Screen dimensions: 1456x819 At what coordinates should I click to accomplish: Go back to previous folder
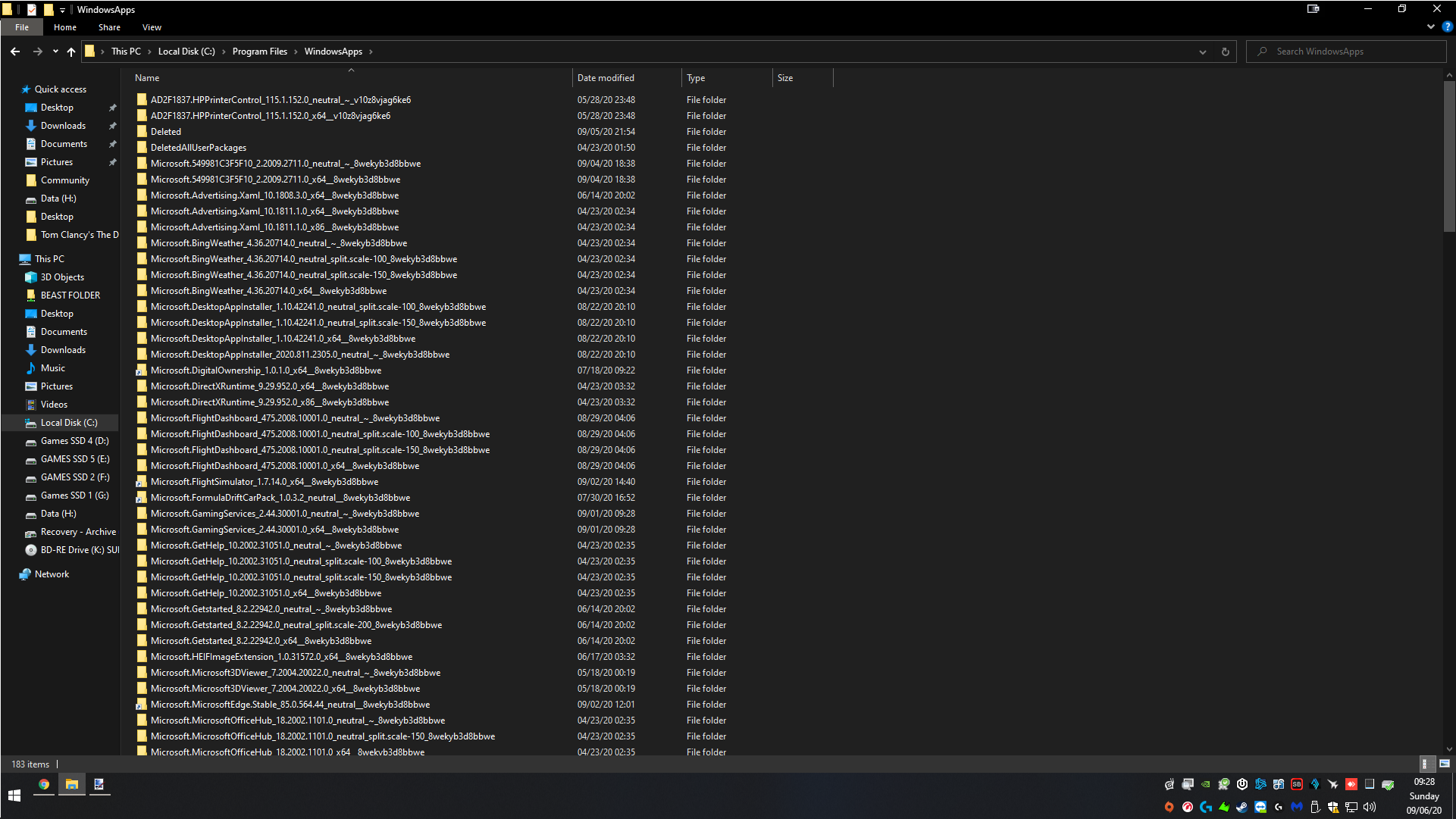pos(15,52)
